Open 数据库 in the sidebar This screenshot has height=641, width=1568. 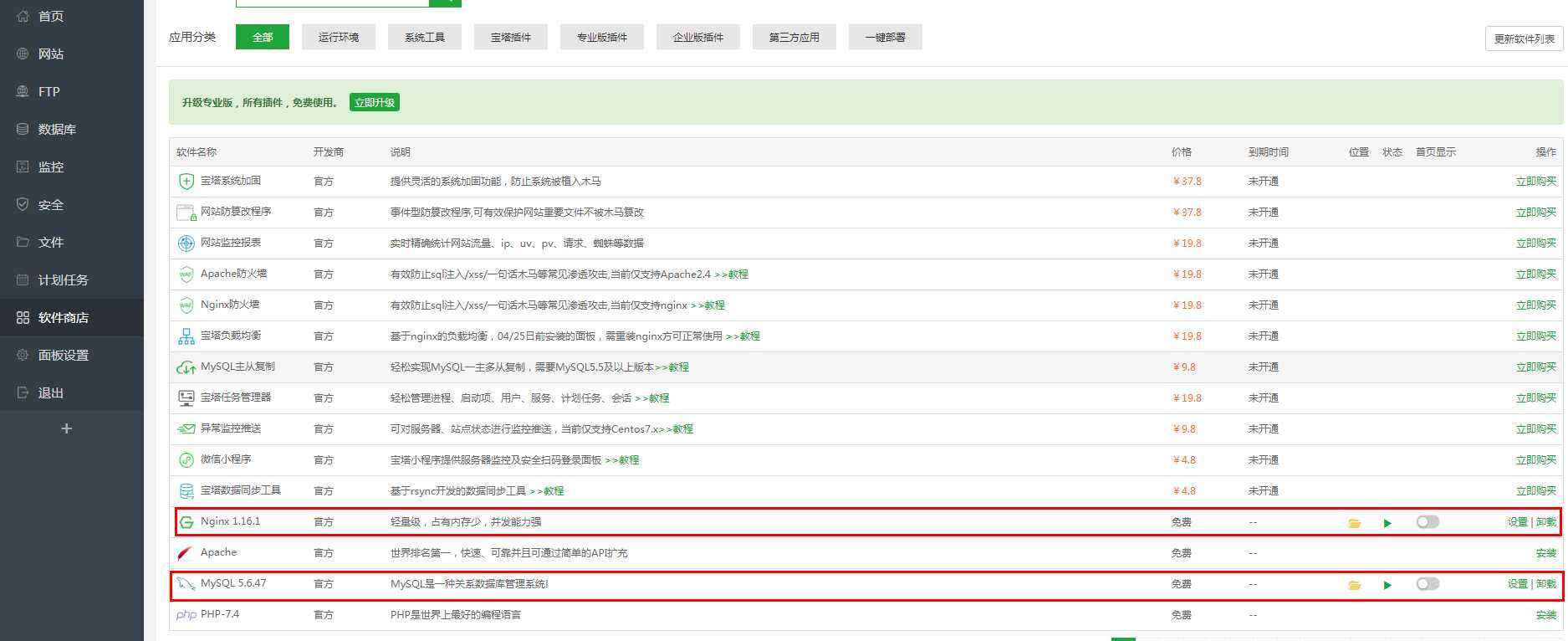click(72, 129)
